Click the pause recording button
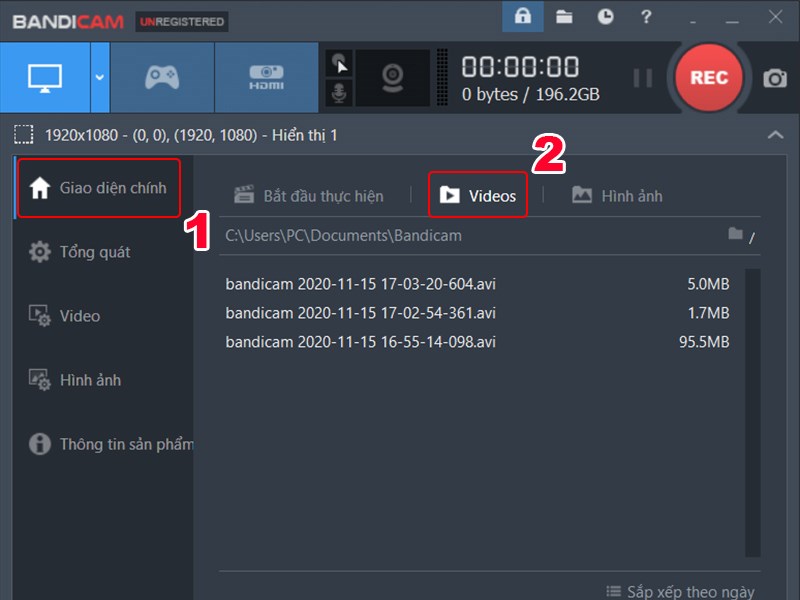The height and width of the screenshot is (600, 800). point(642,78)
